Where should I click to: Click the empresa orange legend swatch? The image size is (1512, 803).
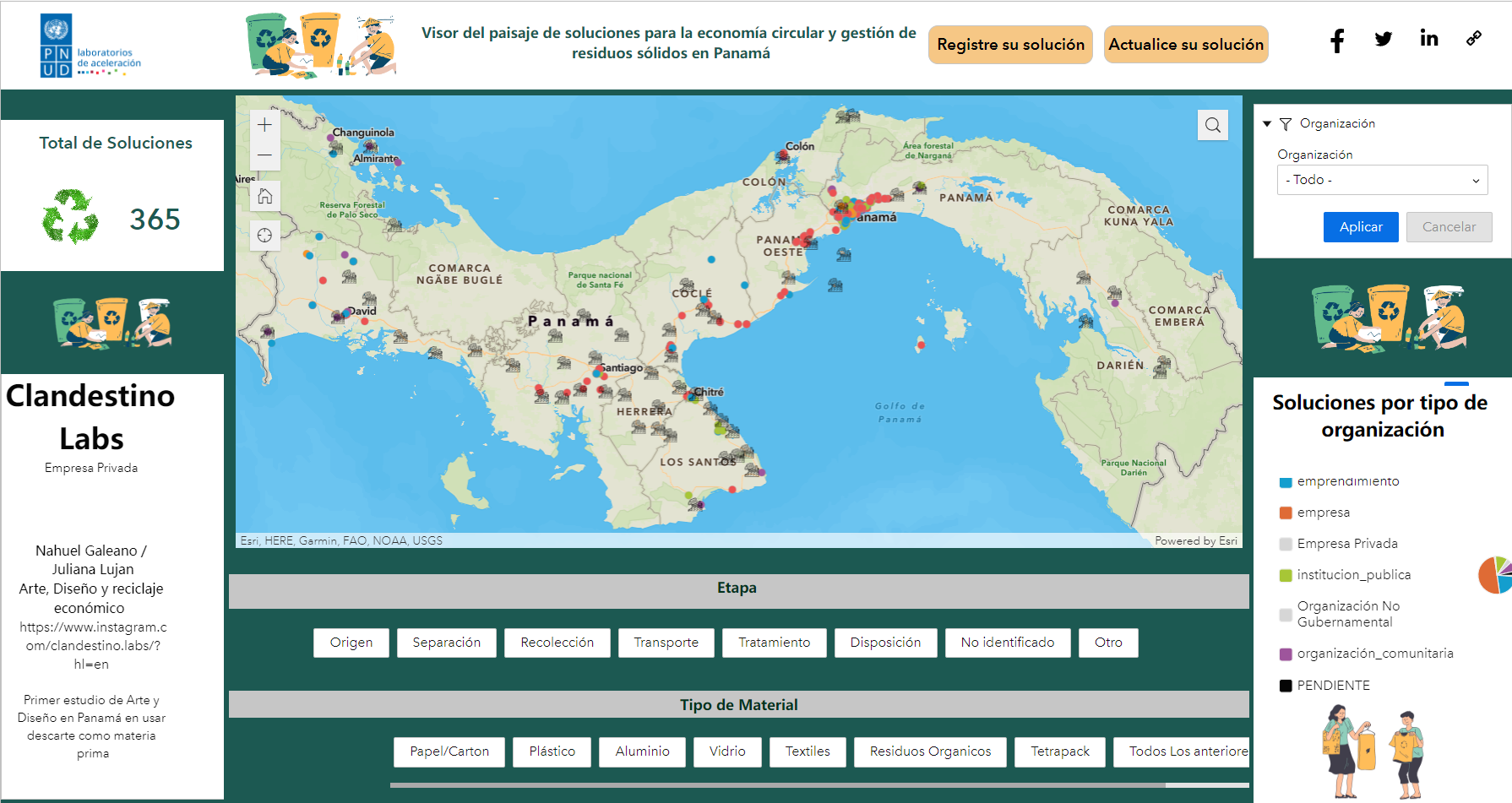1286,513
